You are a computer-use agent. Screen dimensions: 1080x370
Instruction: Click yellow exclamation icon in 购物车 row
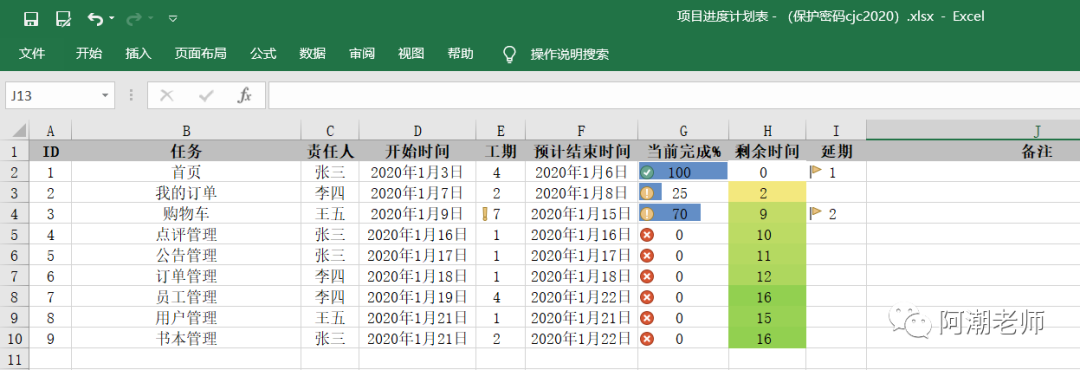[x=647, y=214]
